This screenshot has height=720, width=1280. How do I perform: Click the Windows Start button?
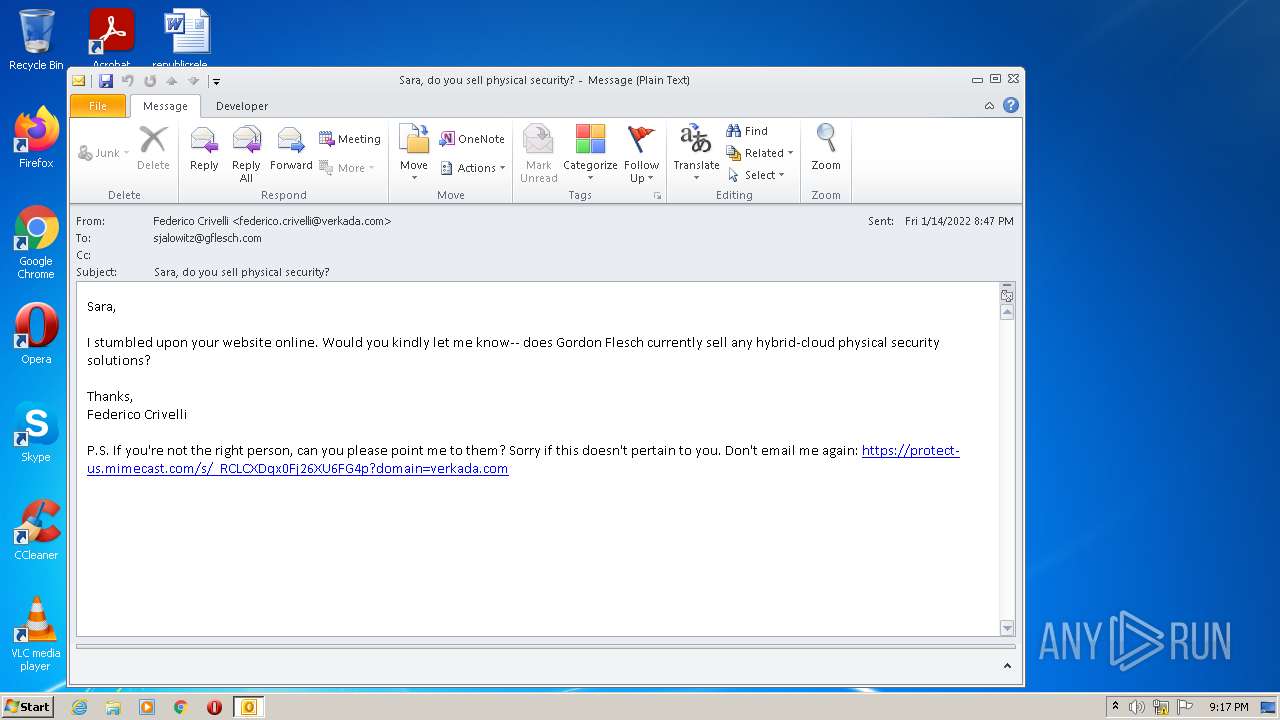click(27, 707)
